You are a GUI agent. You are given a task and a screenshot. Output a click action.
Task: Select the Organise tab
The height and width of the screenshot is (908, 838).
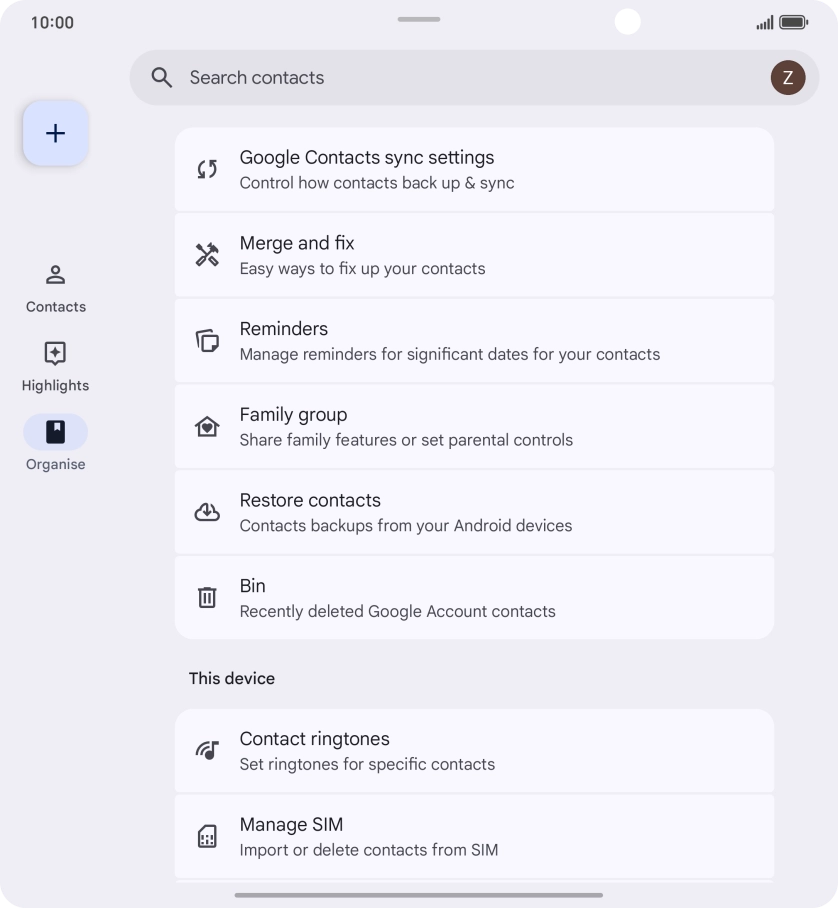(56, 444)
